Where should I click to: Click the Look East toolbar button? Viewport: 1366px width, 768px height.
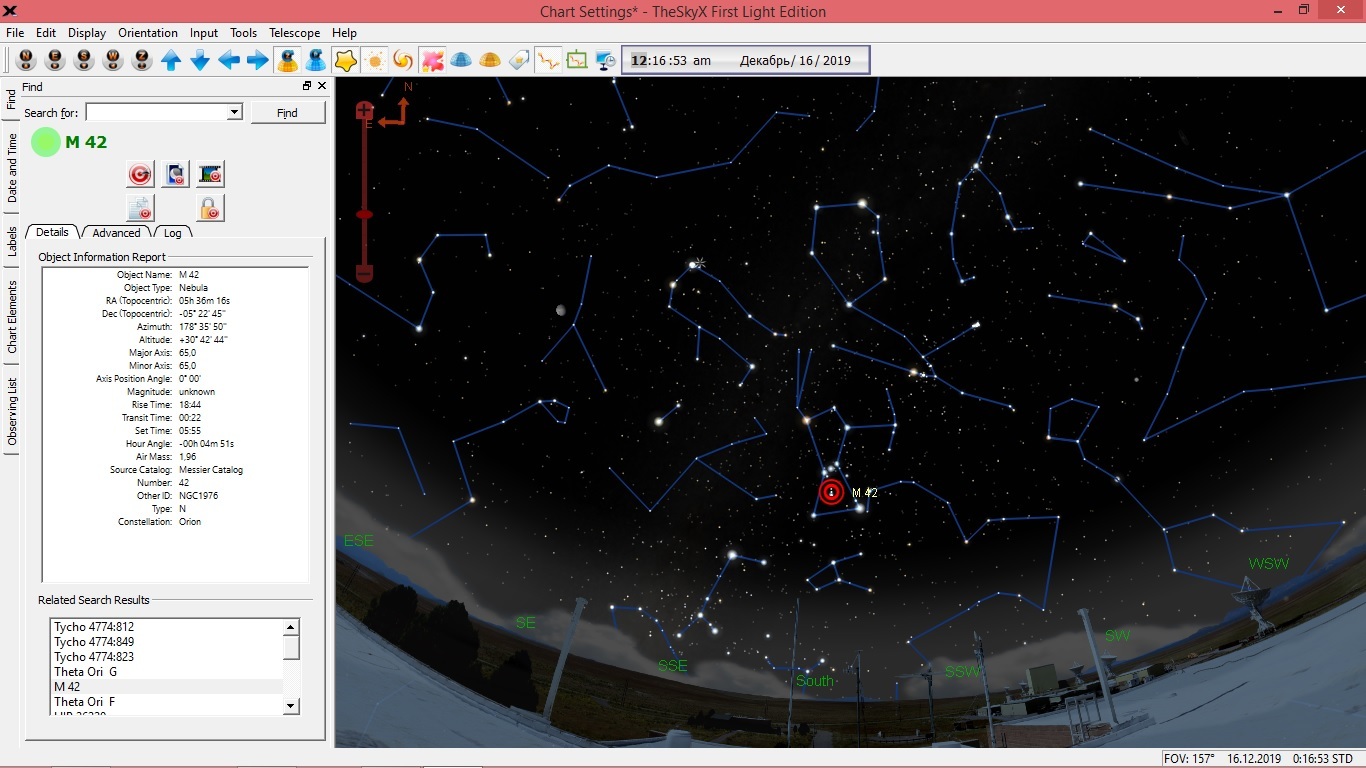click(55, 60)
